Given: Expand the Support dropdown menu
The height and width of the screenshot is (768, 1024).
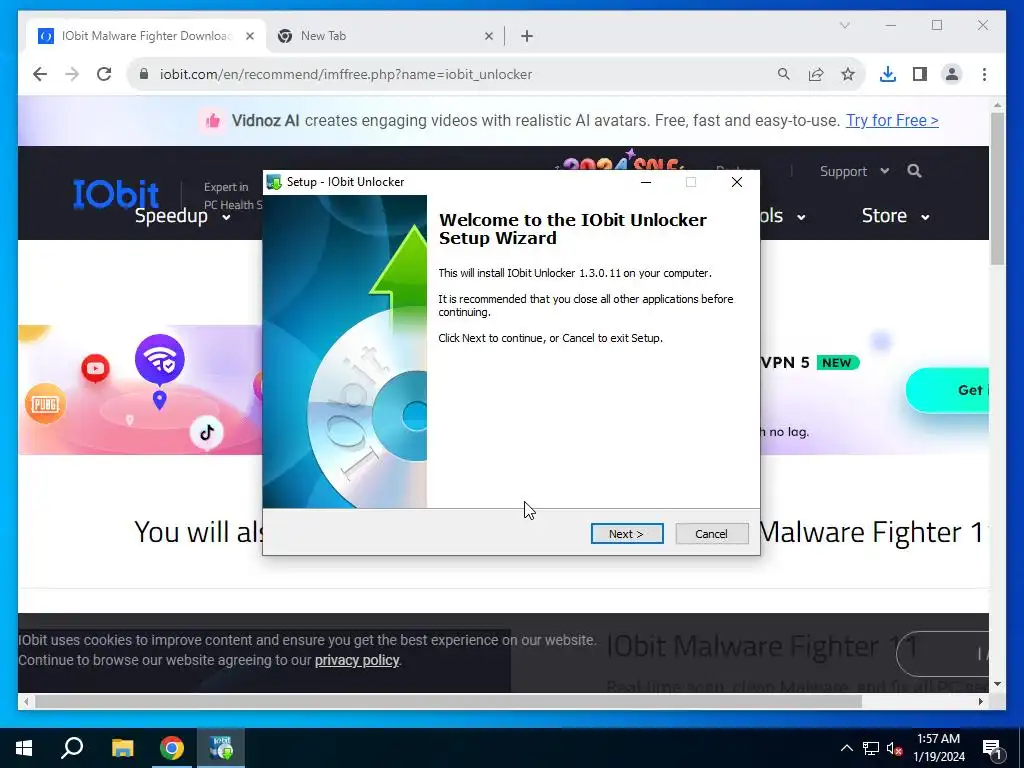Looking at the screenshot, I should click(x=854, y=171).
